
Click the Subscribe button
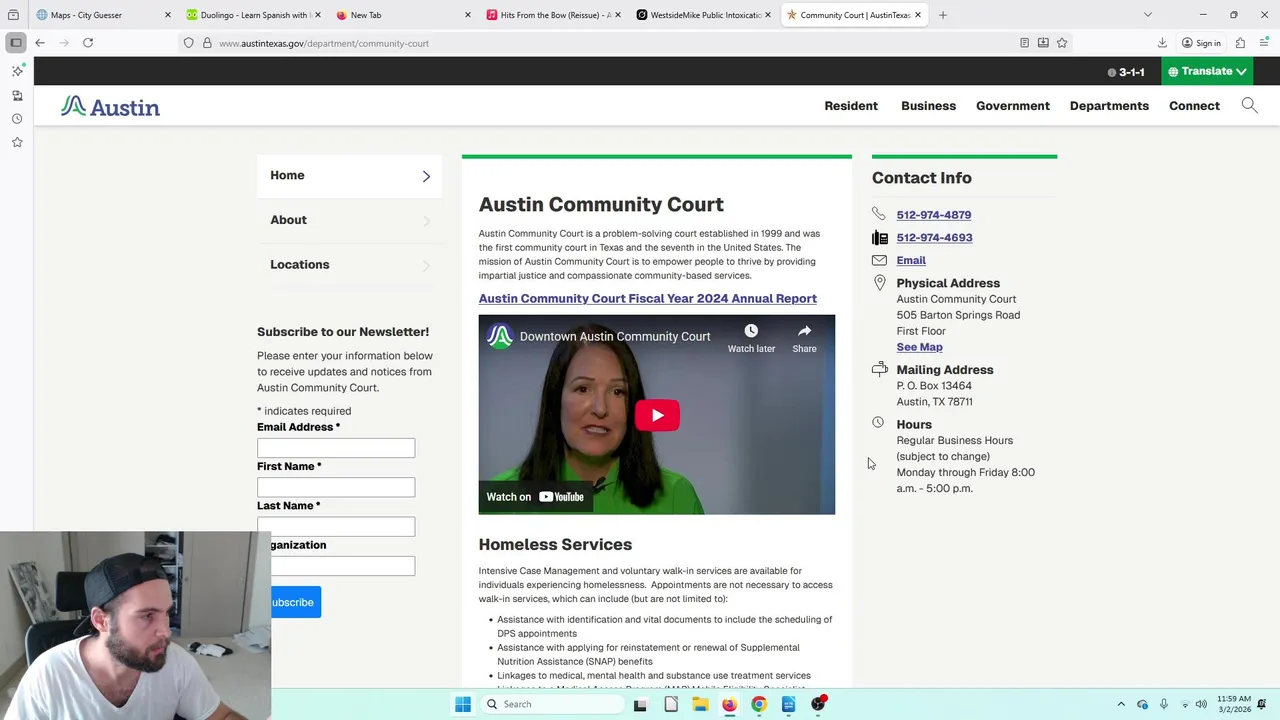pyautogui.click(x=296, y=602)
